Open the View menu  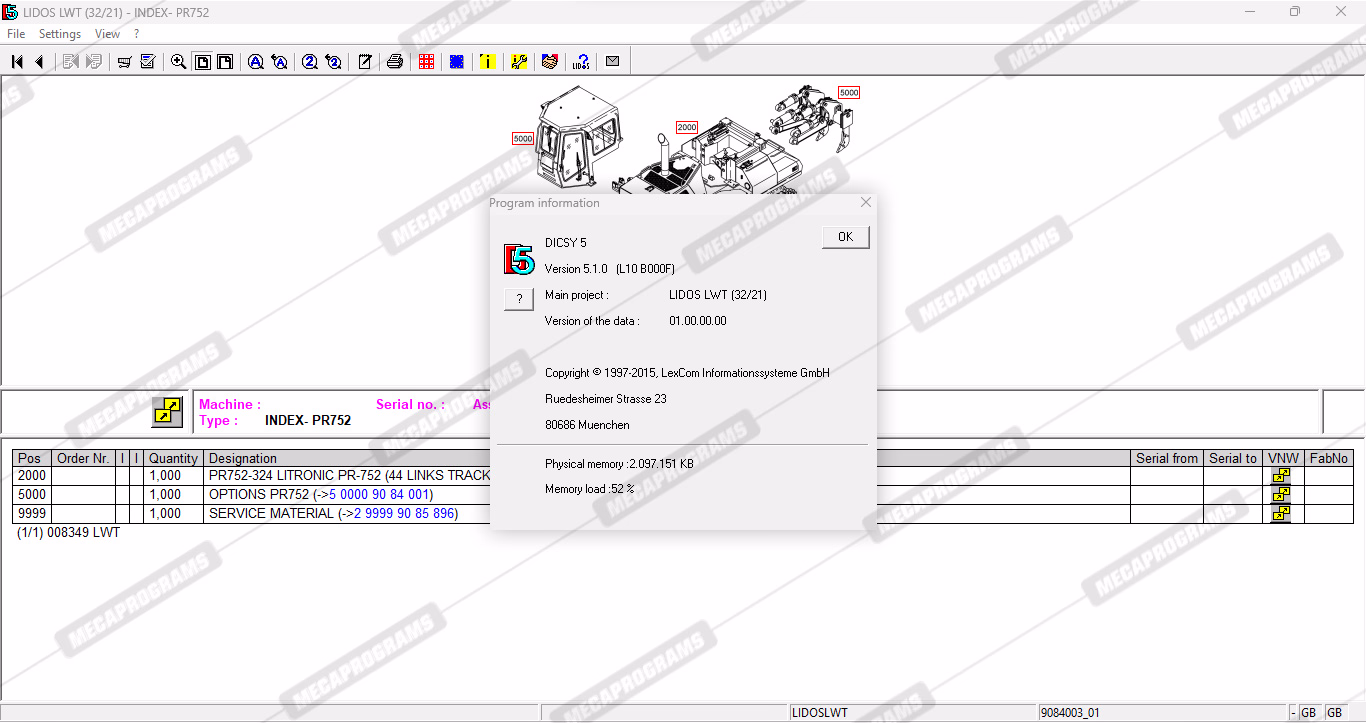click(107, 34)
